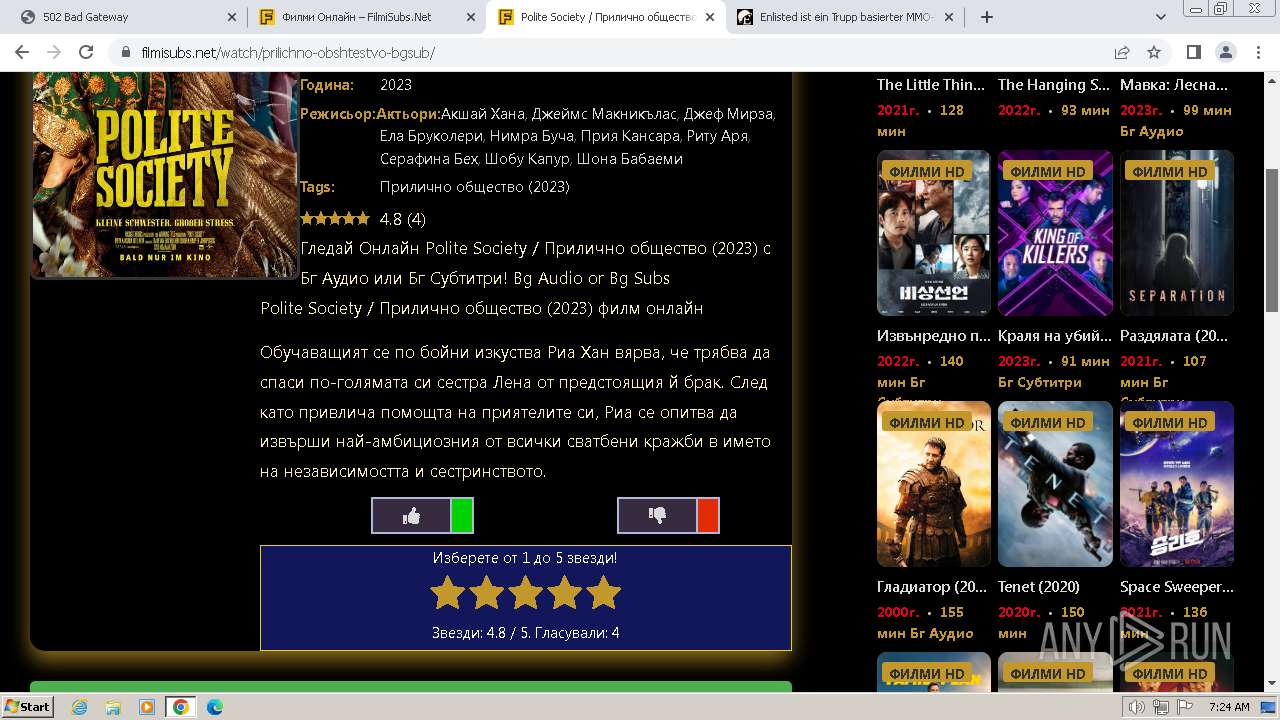Rate two stars in the rating box
This screenshot has height=720, width=1280.
486,593
